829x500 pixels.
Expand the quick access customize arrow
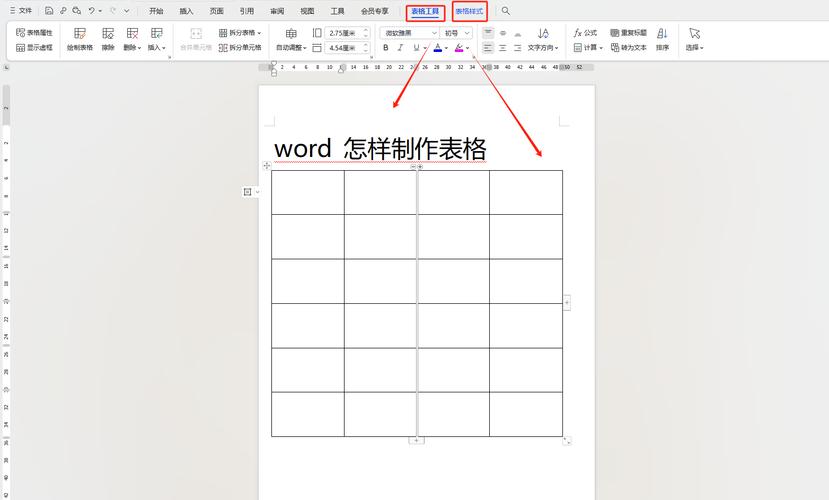coord(127,11)
